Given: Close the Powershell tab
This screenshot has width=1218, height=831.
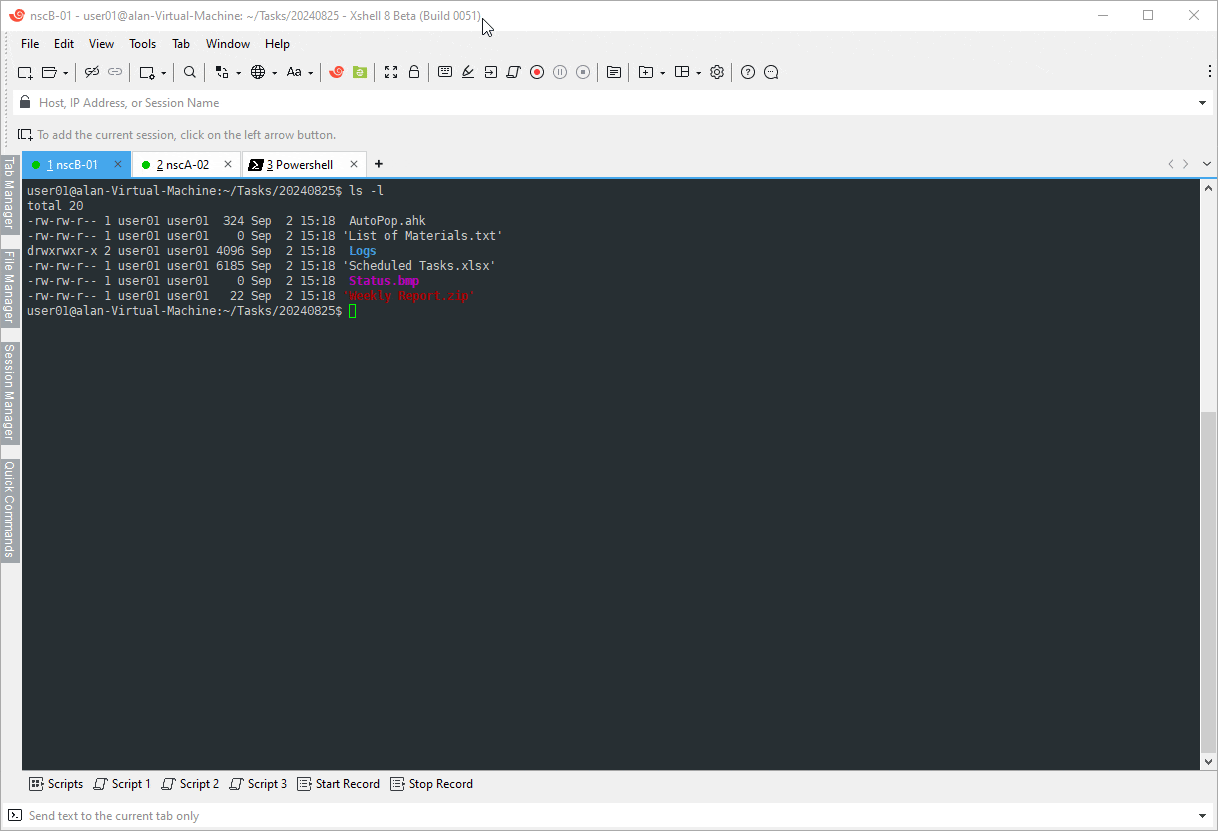Looking at the screenshot, I should (x=354, y=165).
